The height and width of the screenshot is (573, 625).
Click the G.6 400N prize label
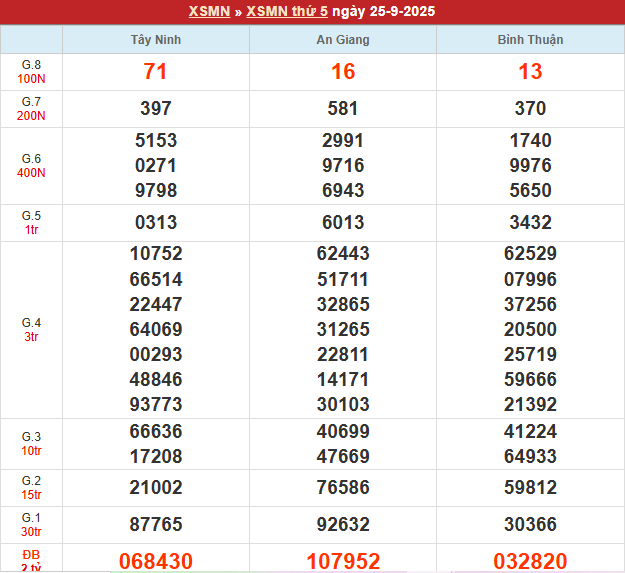(31, 166)
